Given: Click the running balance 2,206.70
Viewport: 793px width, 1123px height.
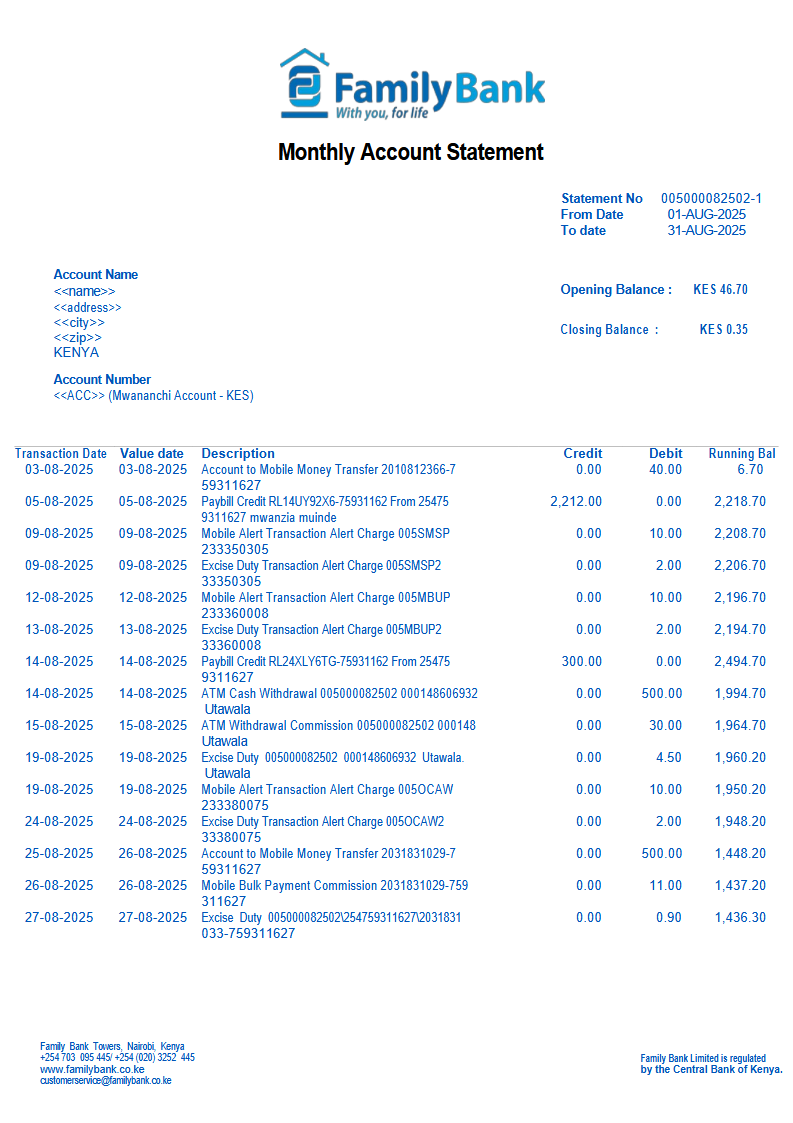Looking at the screenshot, I should pos(739,565).
